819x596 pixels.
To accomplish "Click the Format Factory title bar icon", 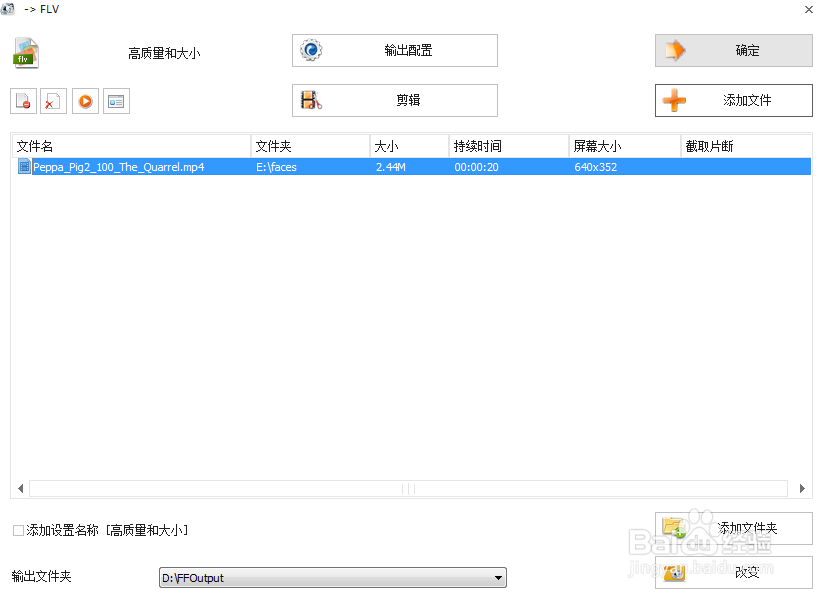I will [x=8, y=8].
